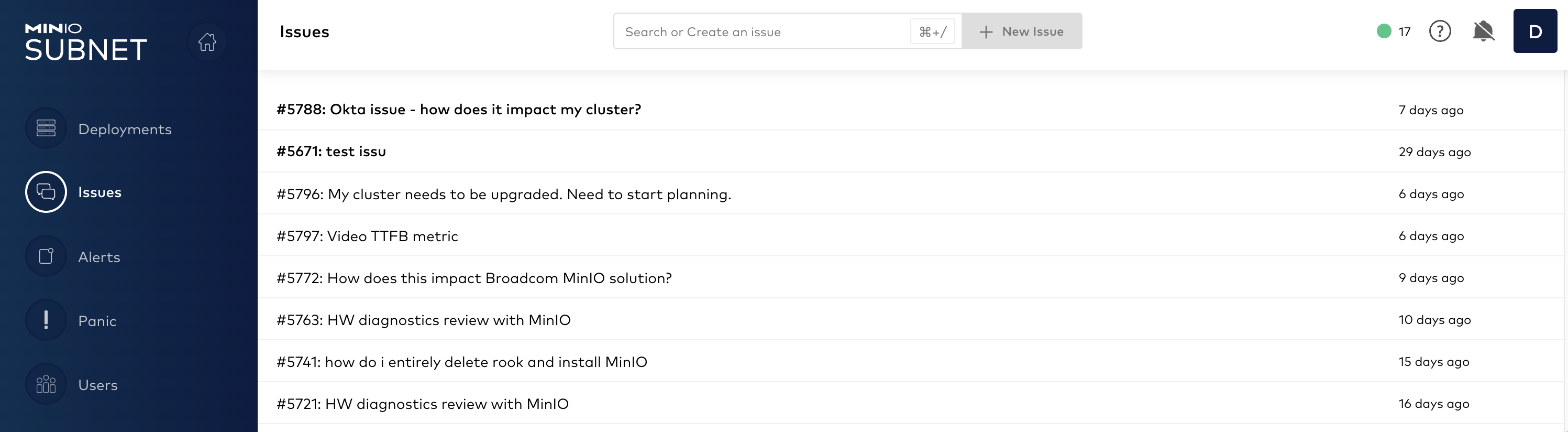The height and width of the screenshot is (432, 1568).
Task: Click the green online status indicator
Action: [x=1384, y=31]
